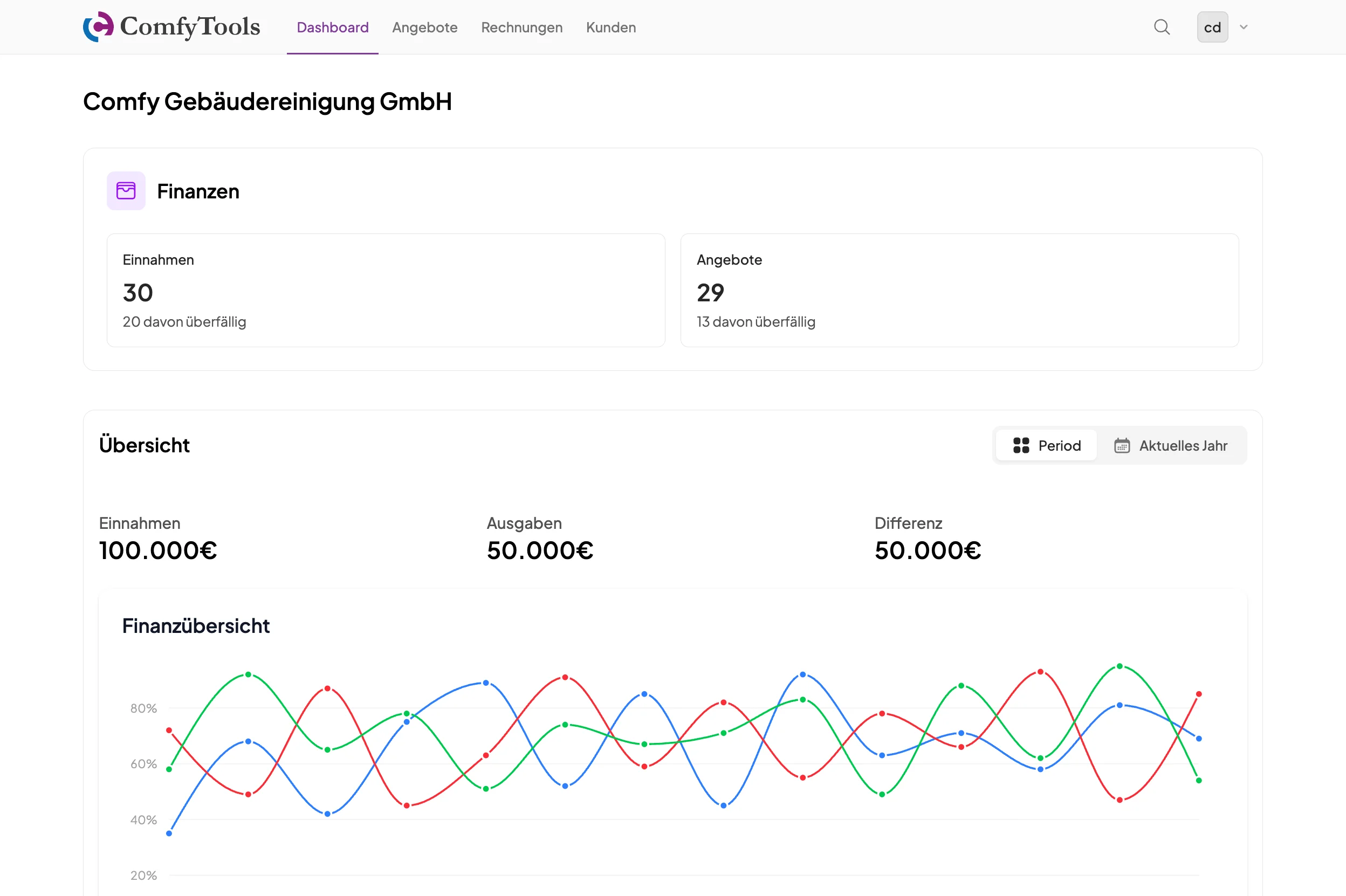The width and height of the screenshot is (1346, 896).
Task: Click the ComfyTools logo icon
Action: click(x=98, y=27)
